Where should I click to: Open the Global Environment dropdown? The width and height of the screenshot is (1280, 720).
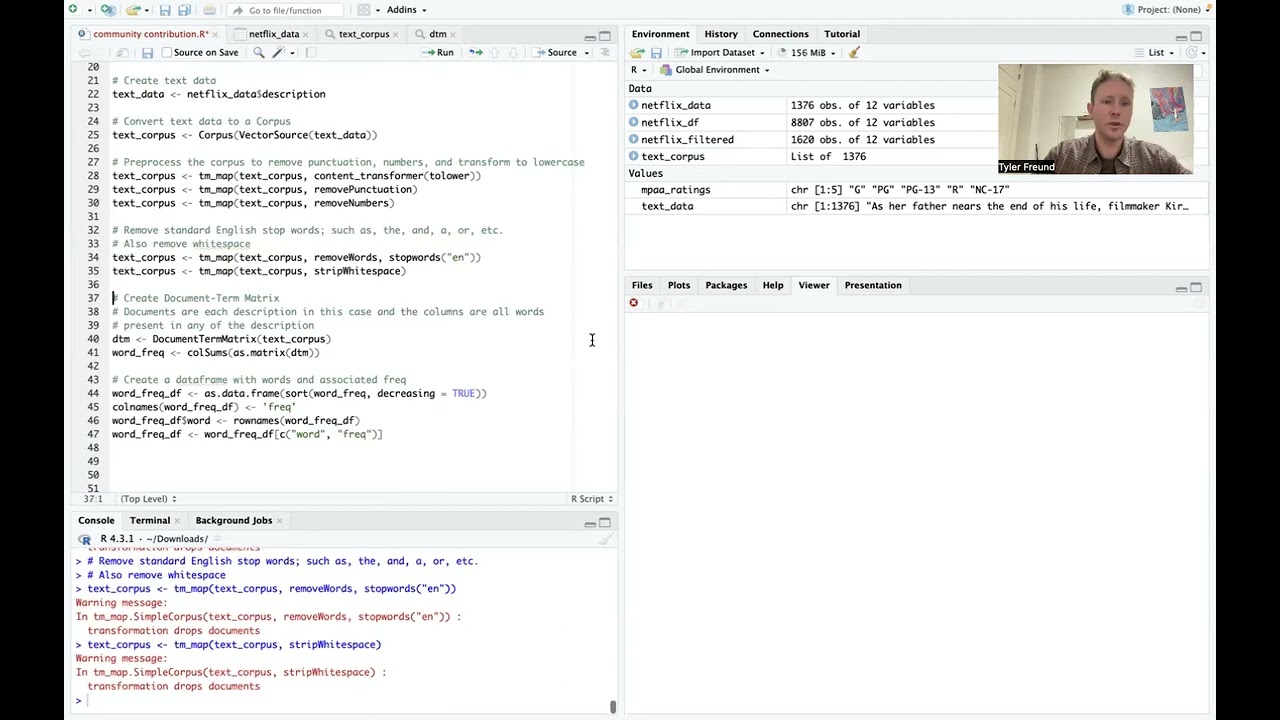click(715, 70)
